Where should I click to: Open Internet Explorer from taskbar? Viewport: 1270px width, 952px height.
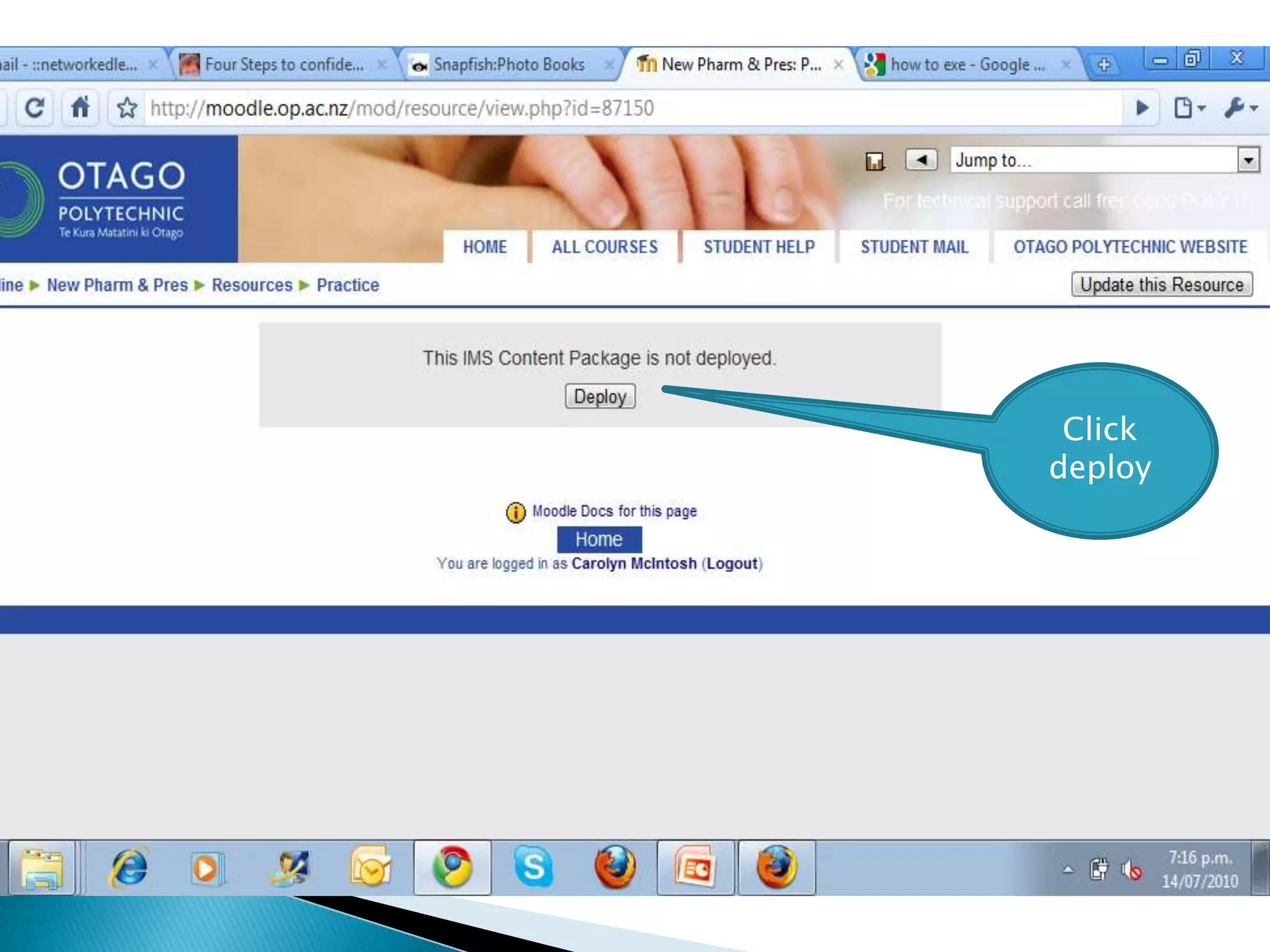pos(129,867)
